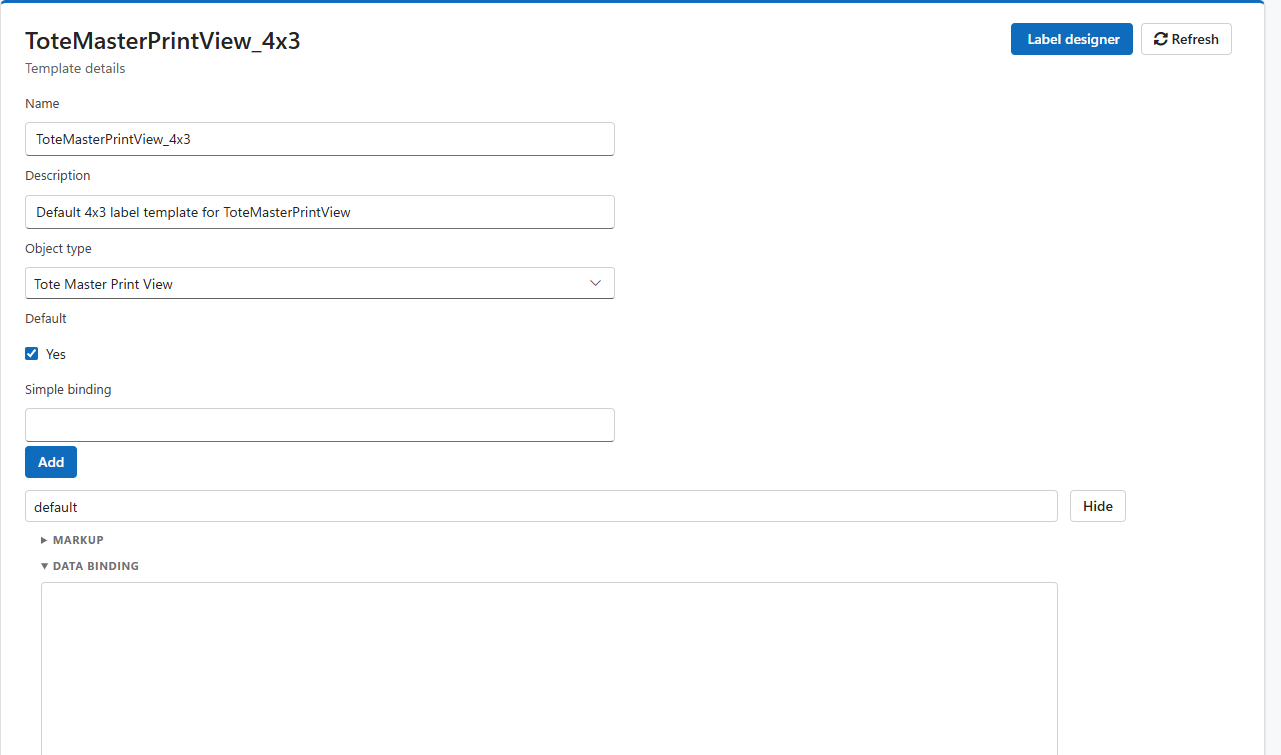
Task: Hide the default binding section
Action: (1098, 506)
